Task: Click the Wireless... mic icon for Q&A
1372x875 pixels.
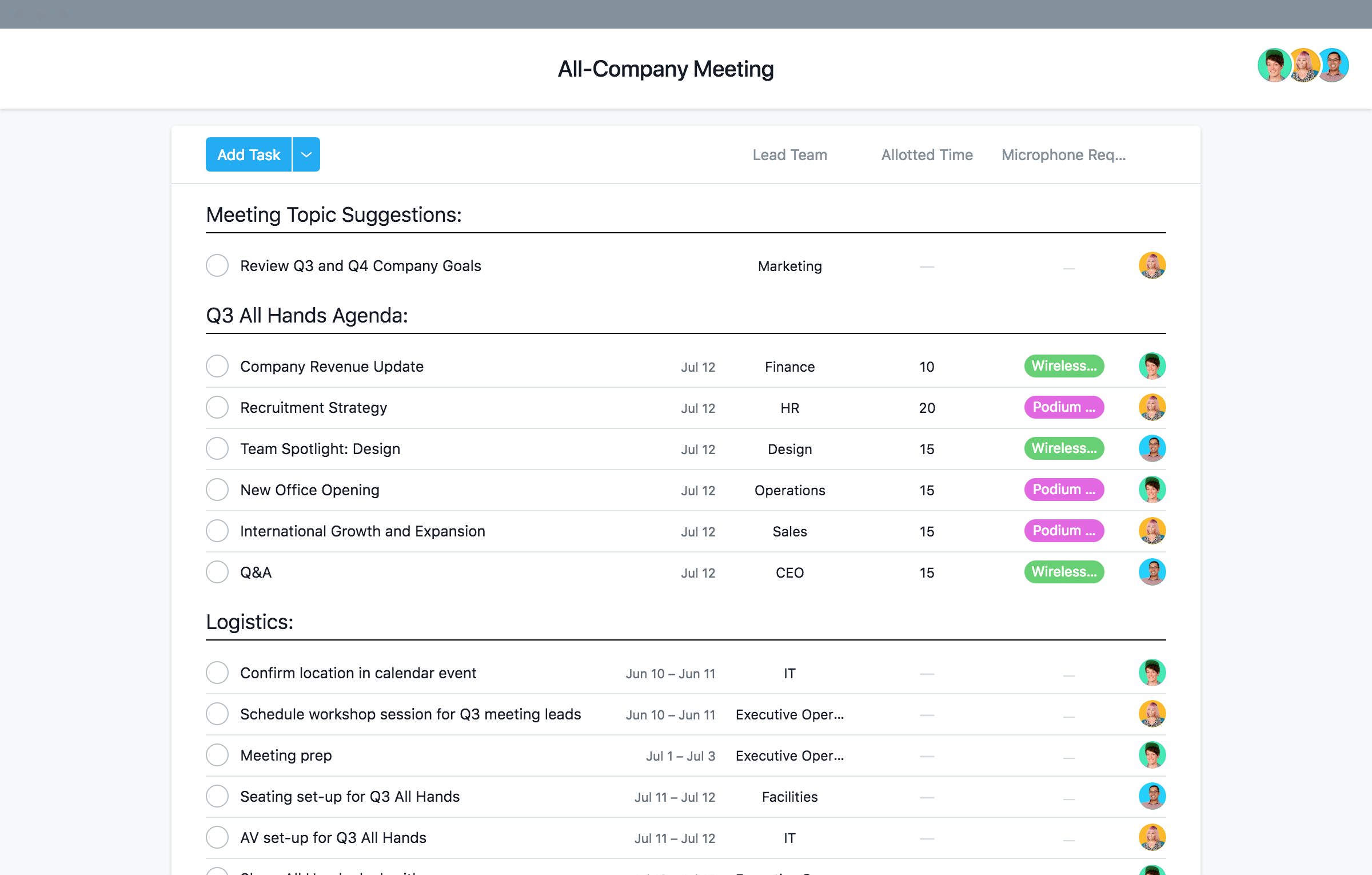Action: point(1062,572)
